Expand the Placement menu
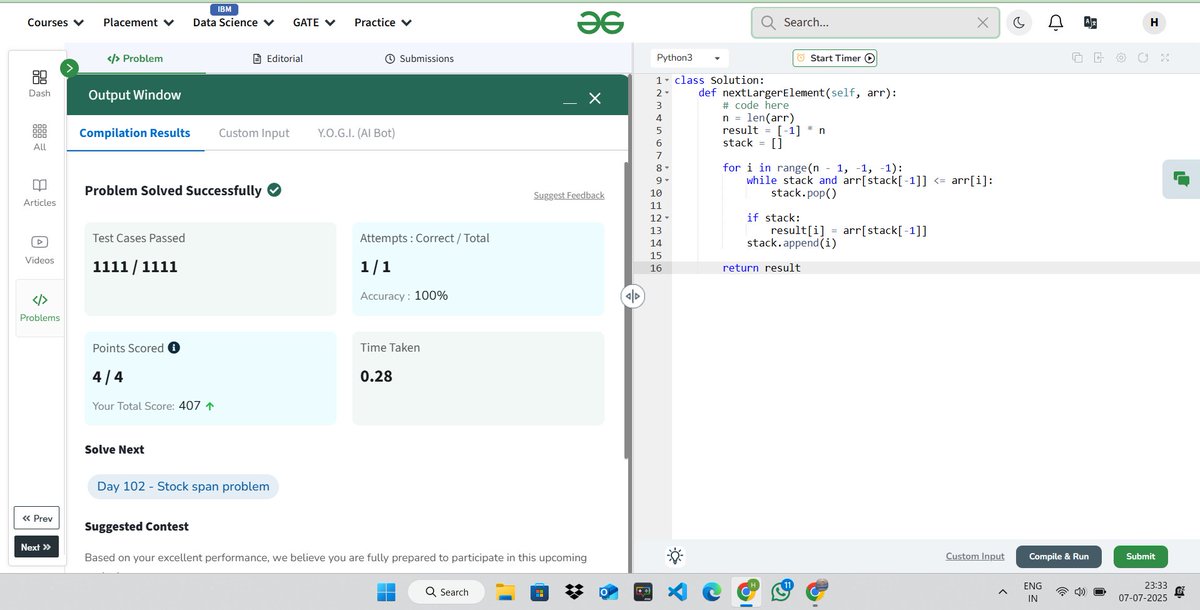1200x610 pixels. [138, 22]
